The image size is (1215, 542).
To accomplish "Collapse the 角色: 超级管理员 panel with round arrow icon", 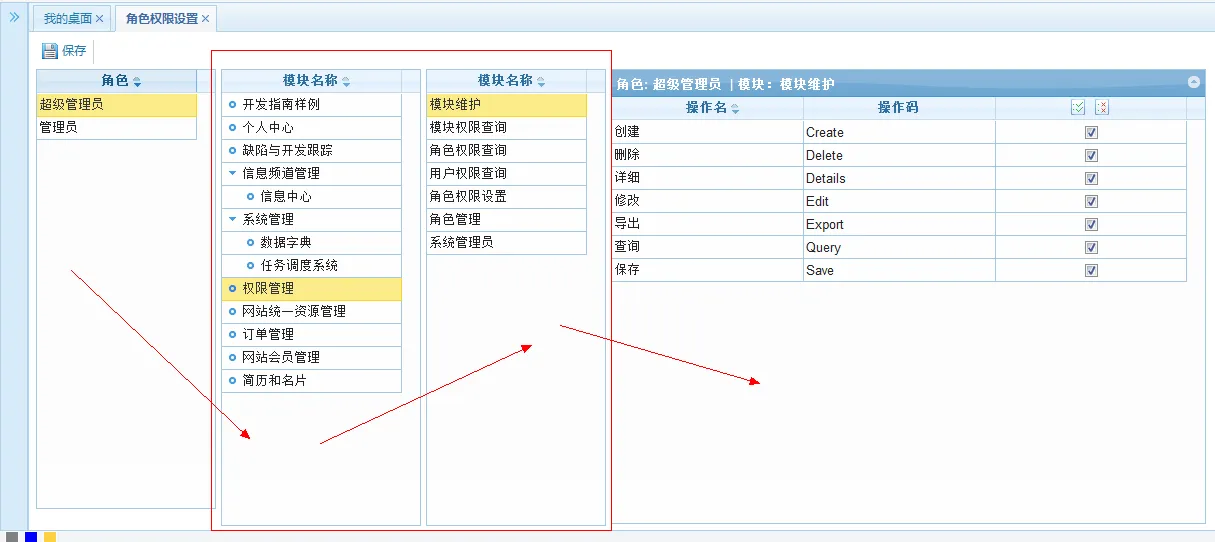I will [1194, 83].
